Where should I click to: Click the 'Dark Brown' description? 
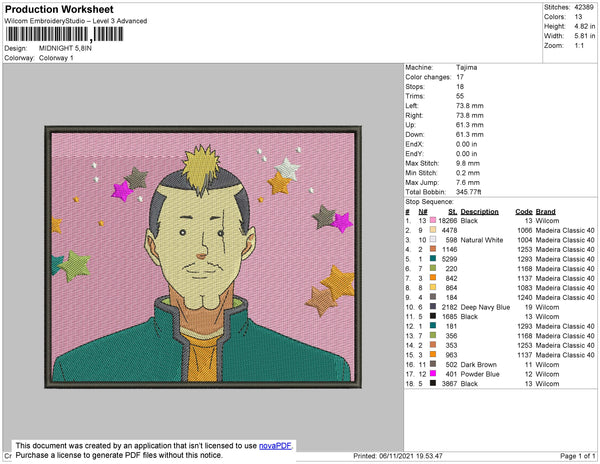pos(478,365)
